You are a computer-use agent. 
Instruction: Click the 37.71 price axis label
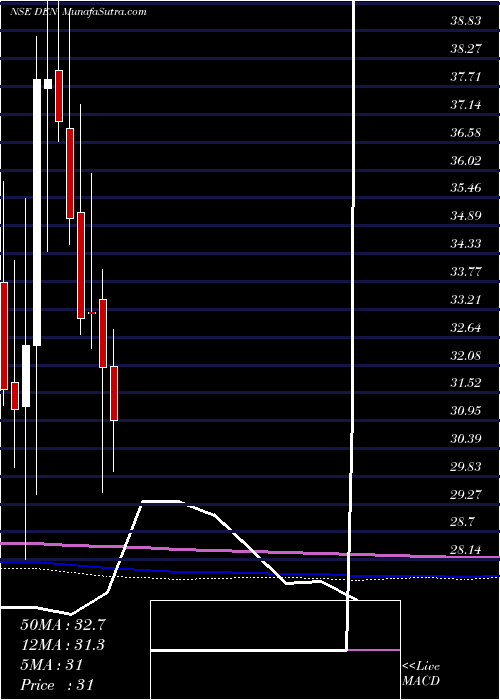point(466,76)
